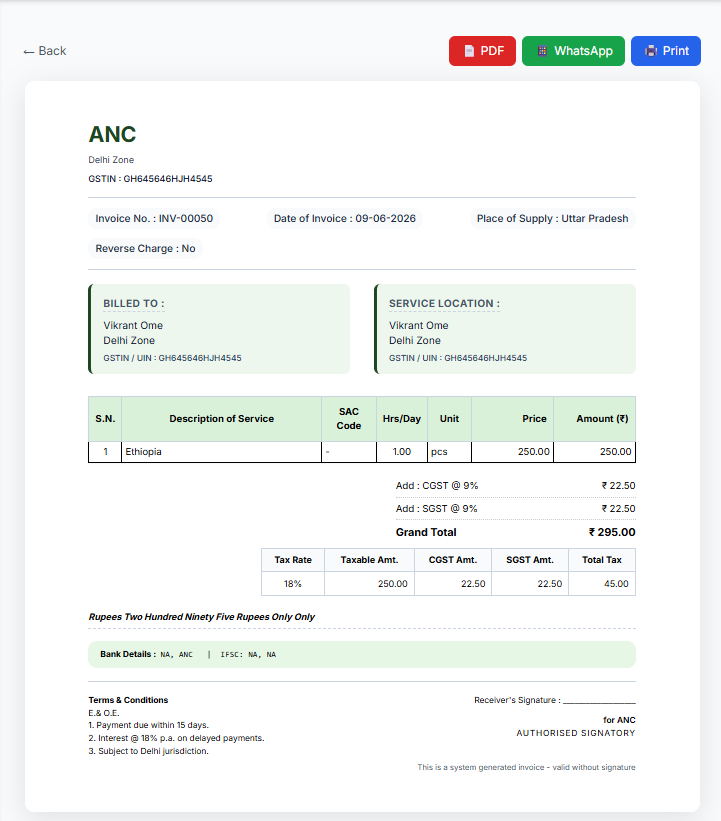The image size is (721, 821).
Task: Click Vikrant Ome in Service Location card
Action: click(418, 325)
